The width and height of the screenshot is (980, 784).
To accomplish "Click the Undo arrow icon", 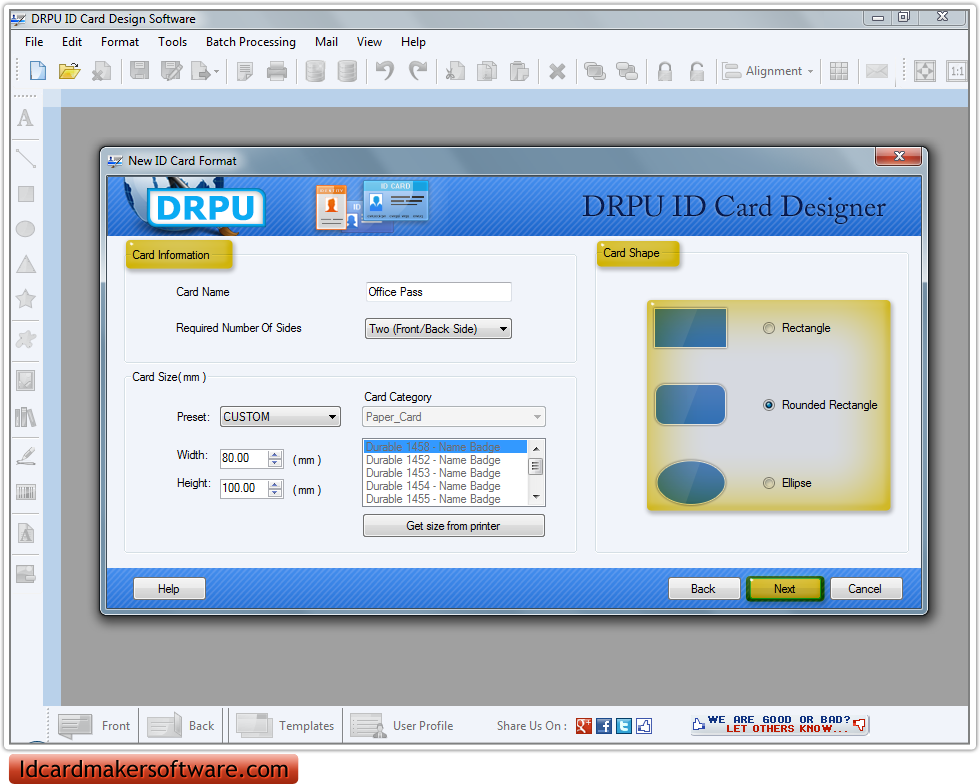I will [383, 71].
